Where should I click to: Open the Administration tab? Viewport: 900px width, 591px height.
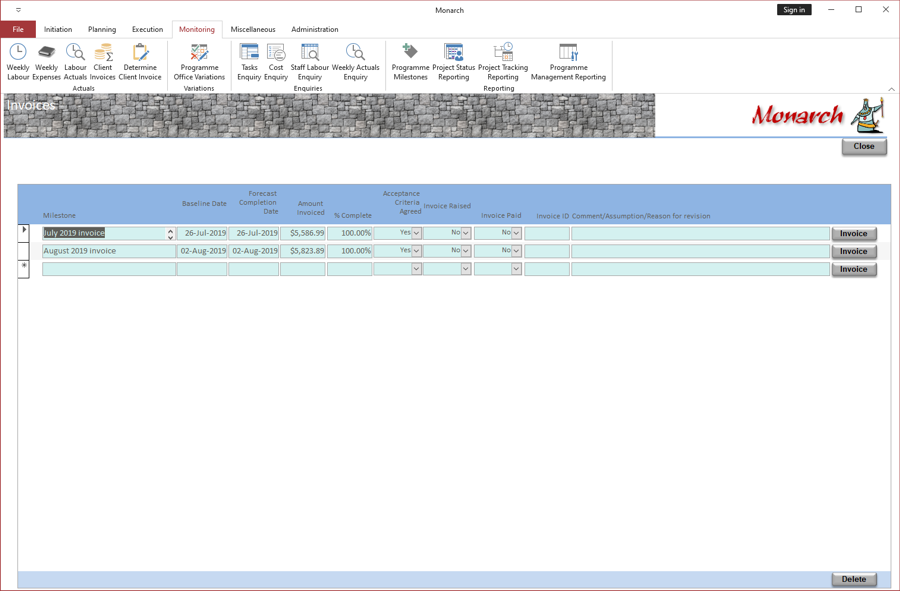pos(315,29)
